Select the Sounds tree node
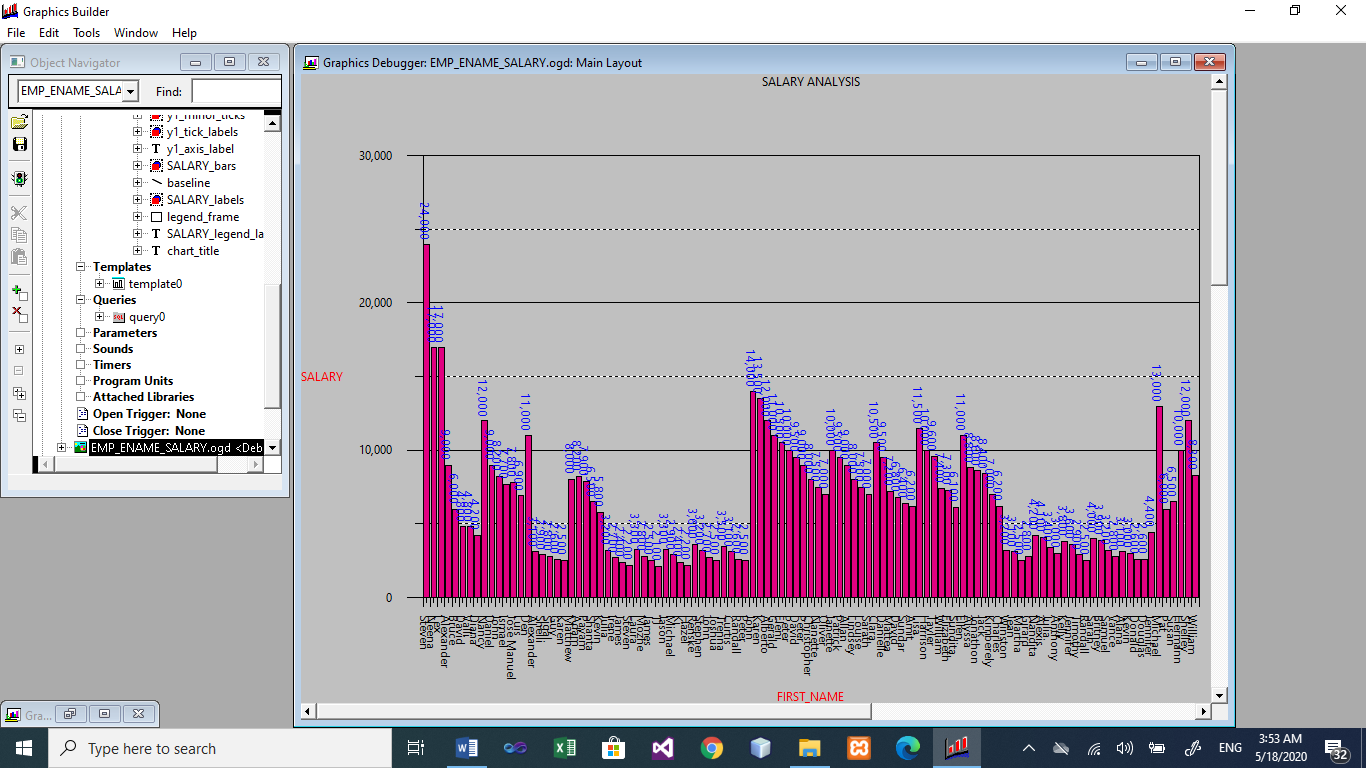This screenshot has width=1366, height=768. (x=113, y=349)
